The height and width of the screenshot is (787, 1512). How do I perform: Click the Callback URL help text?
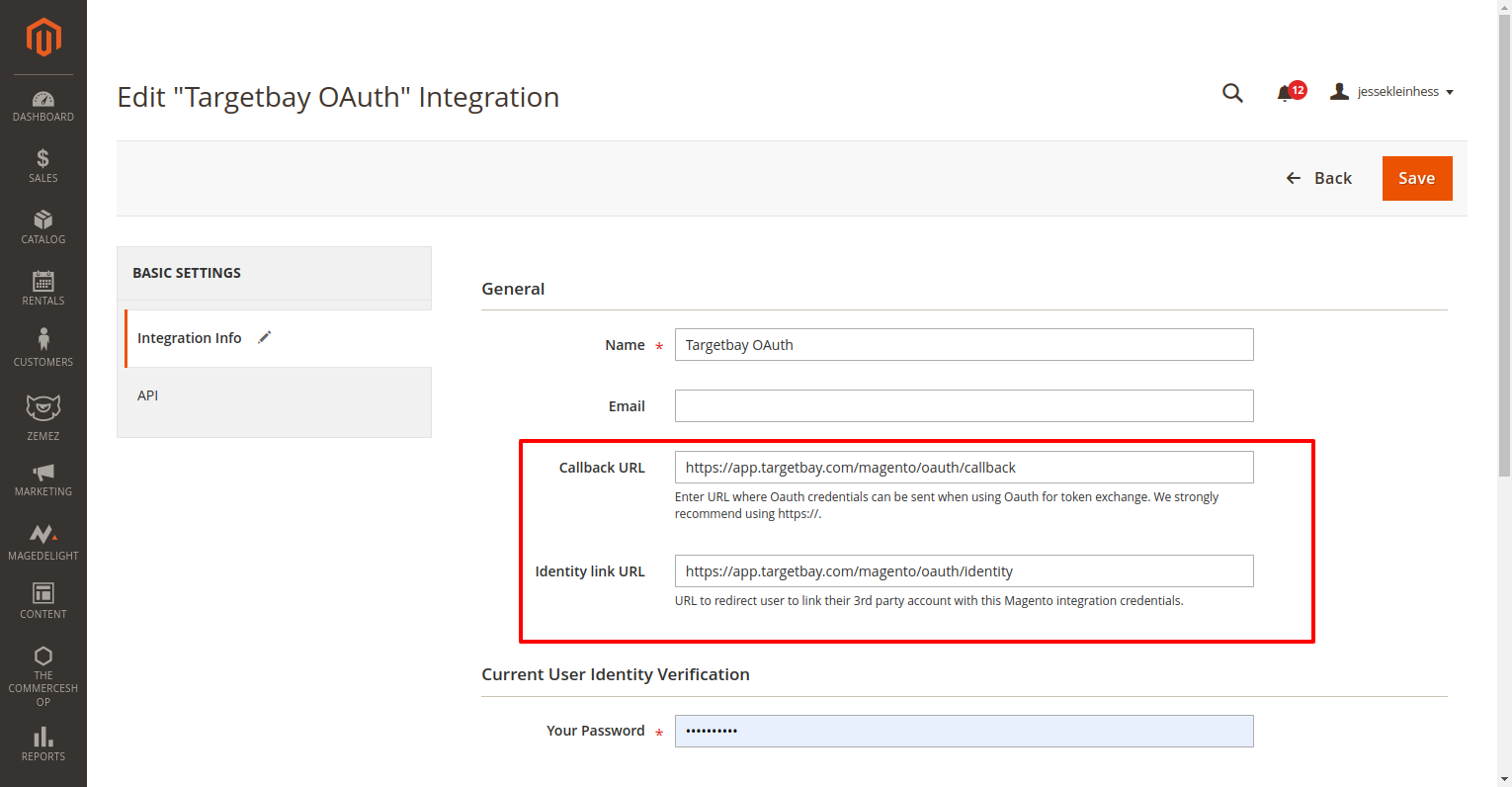click(947, 505)
